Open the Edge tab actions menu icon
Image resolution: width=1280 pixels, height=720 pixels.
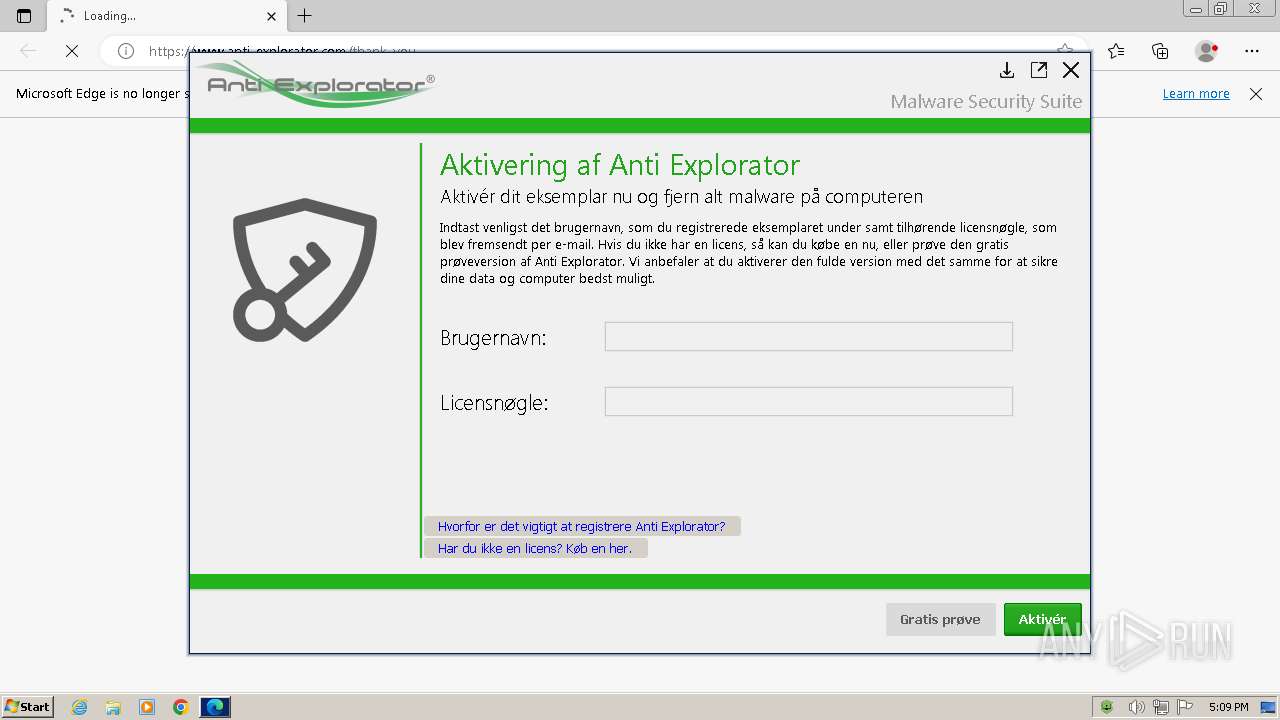click(24, 15)
